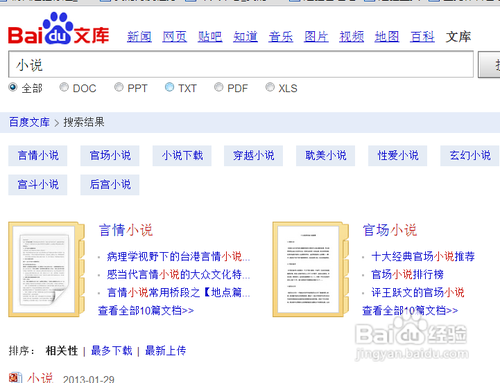Go to the 新闻 navigation link
This screenshot has height=383, width=500.
point(139,37)
